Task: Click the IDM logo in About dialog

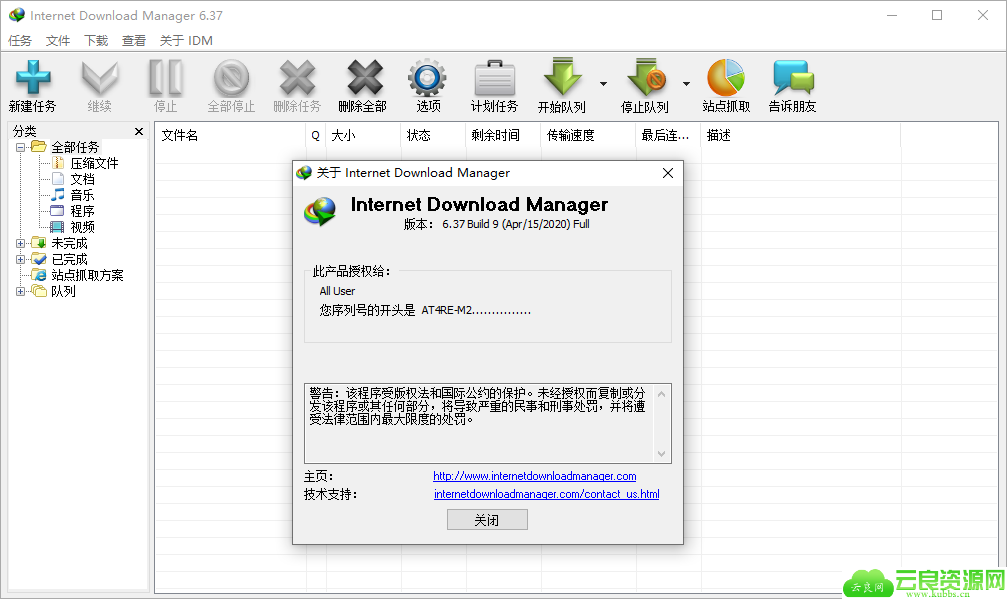Action: click(x=320, y=212)
